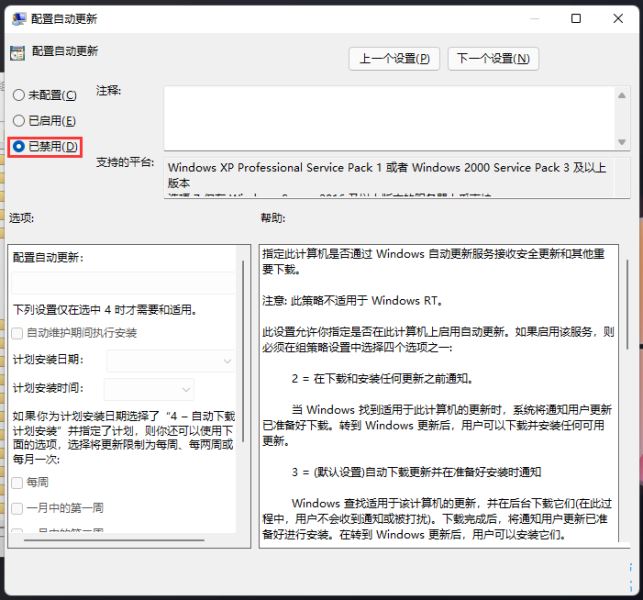Click the options panel horizontal scrollbar
Viewport: 643px width, 600px height.
coord(114,540)
